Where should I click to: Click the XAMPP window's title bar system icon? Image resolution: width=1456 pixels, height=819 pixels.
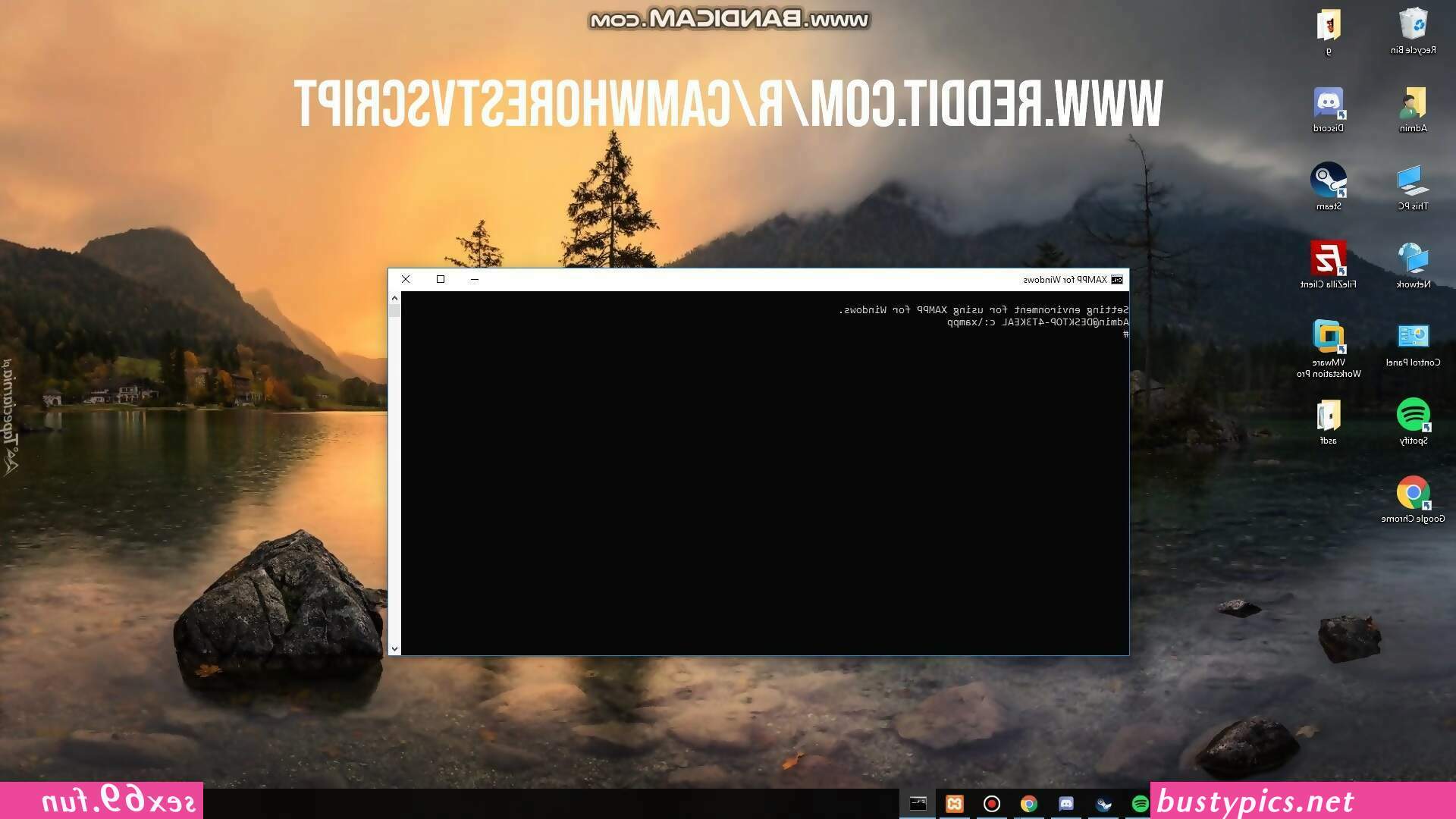tap(1117, 280)
